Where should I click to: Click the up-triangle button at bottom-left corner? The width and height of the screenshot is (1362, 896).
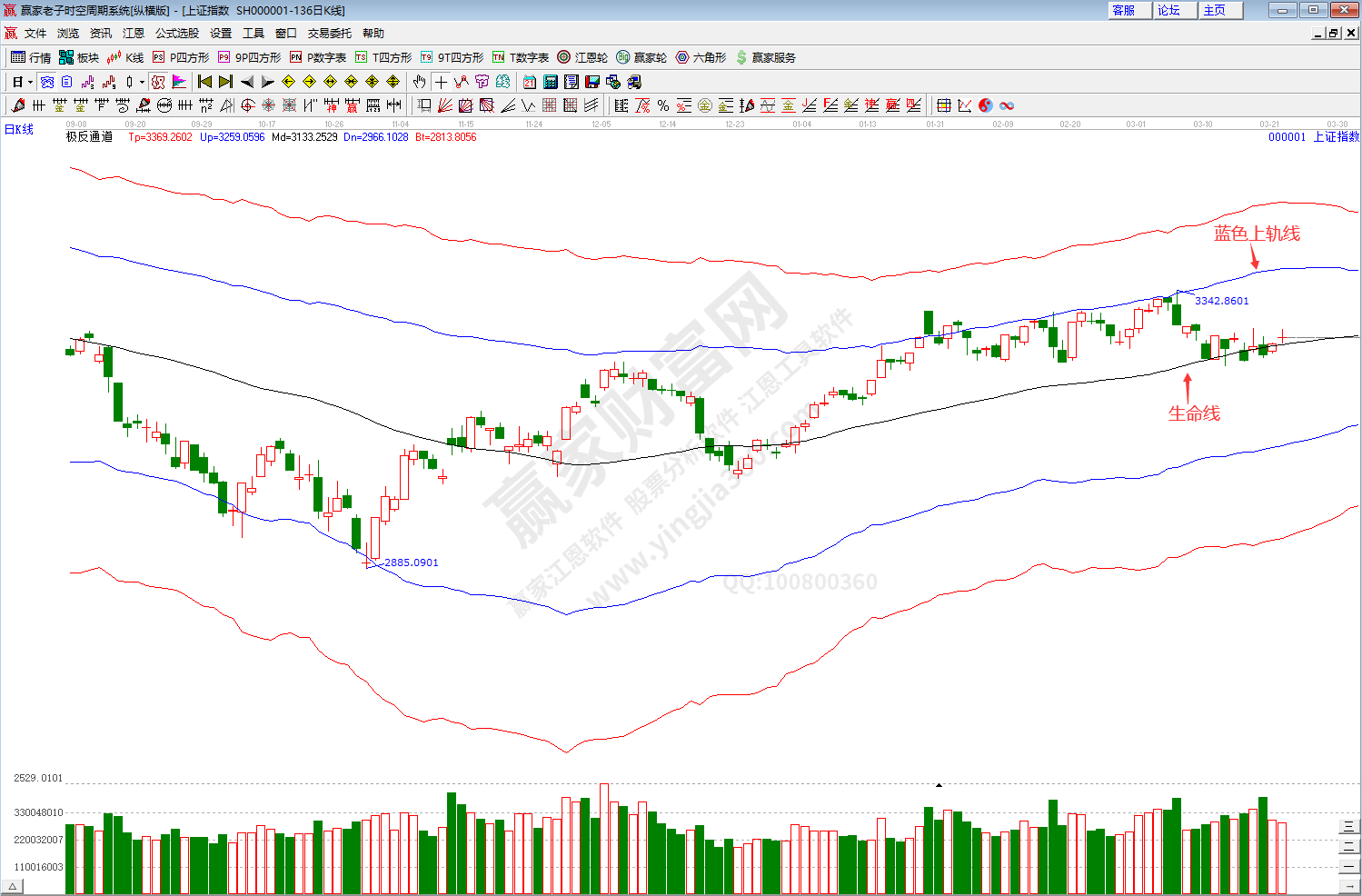13,887
